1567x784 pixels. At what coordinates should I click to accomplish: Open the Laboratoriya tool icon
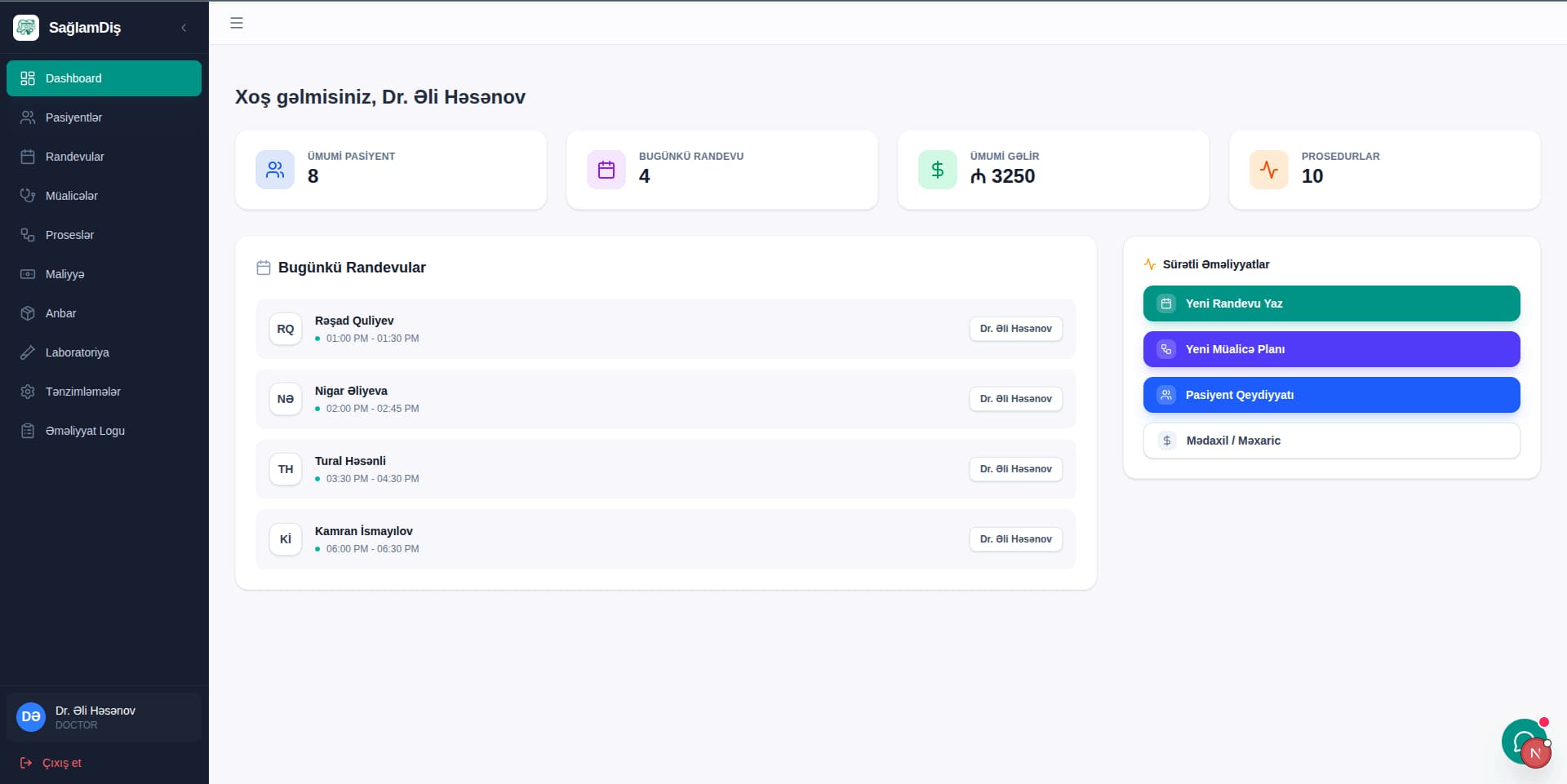point(28,352)
